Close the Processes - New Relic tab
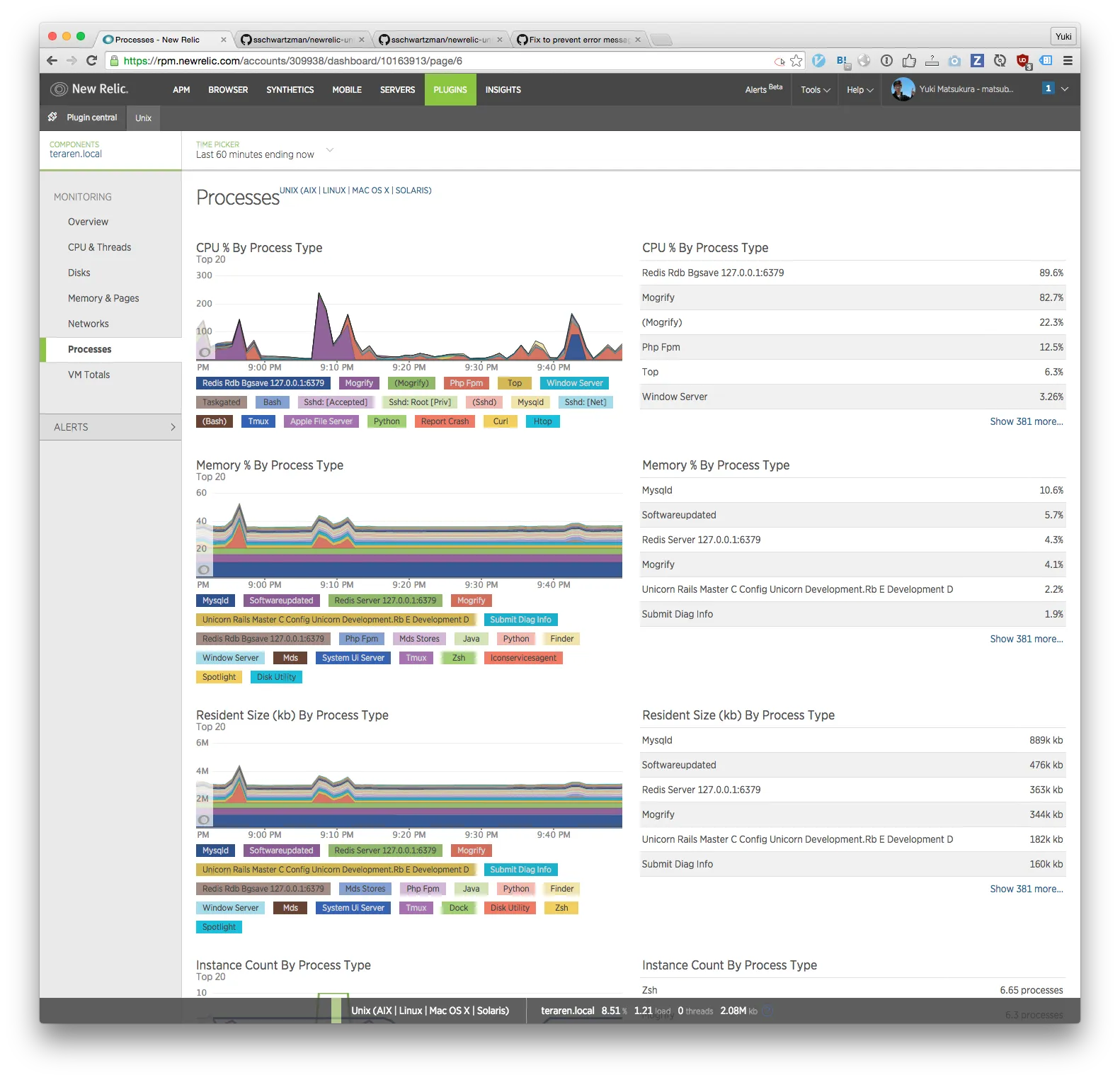 [x=224, y=40]
